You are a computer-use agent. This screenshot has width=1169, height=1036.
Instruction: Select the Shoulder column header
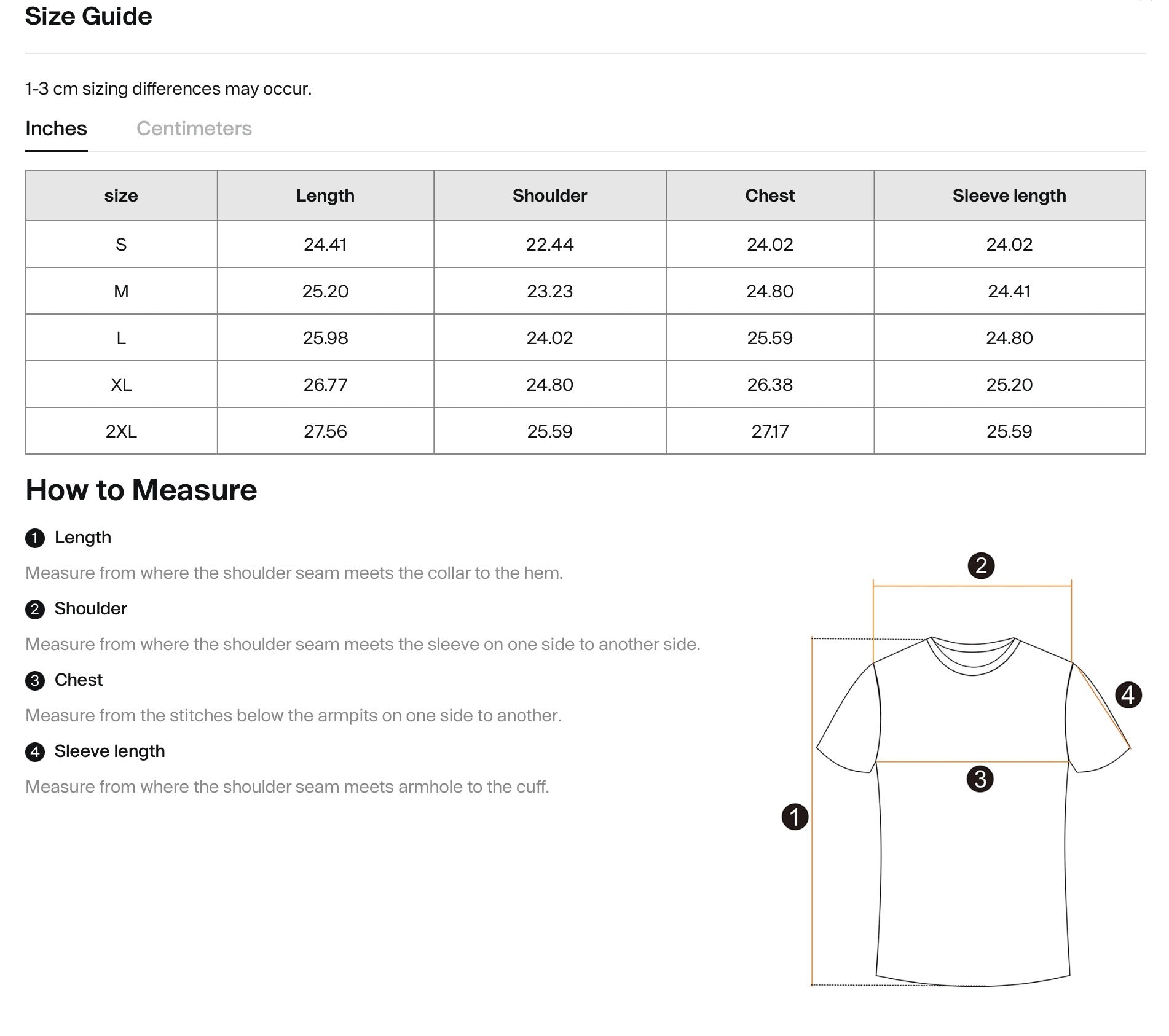549,195
